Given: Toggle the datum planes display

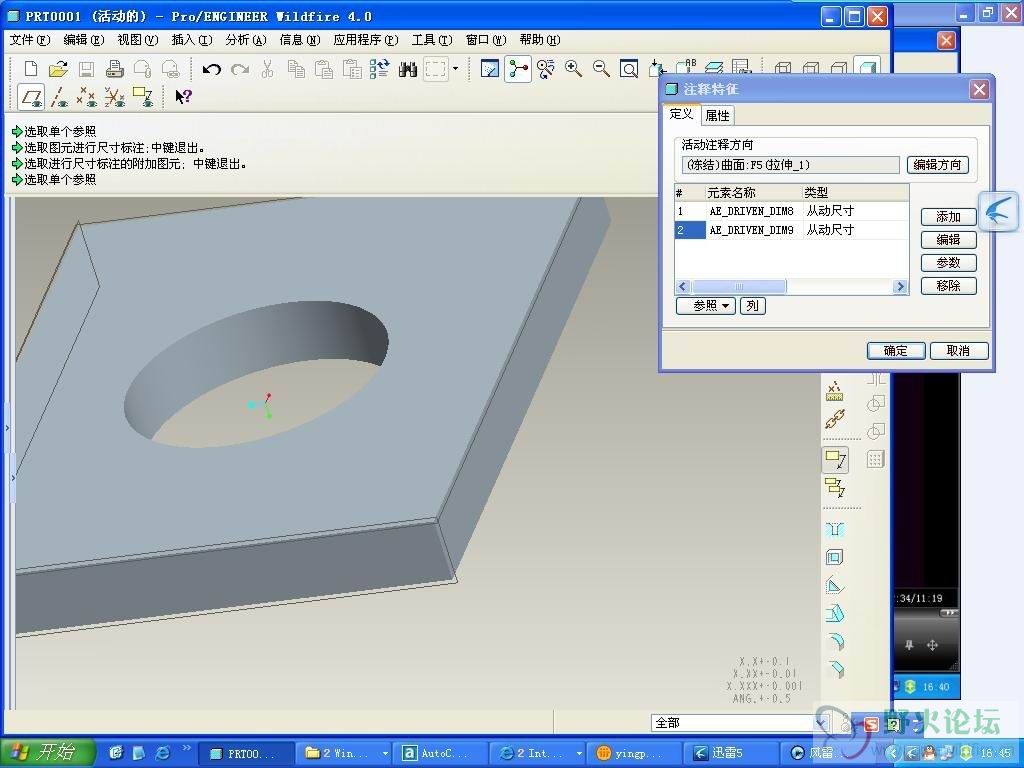Looking at the screenshot, I should tap(31, 97).
